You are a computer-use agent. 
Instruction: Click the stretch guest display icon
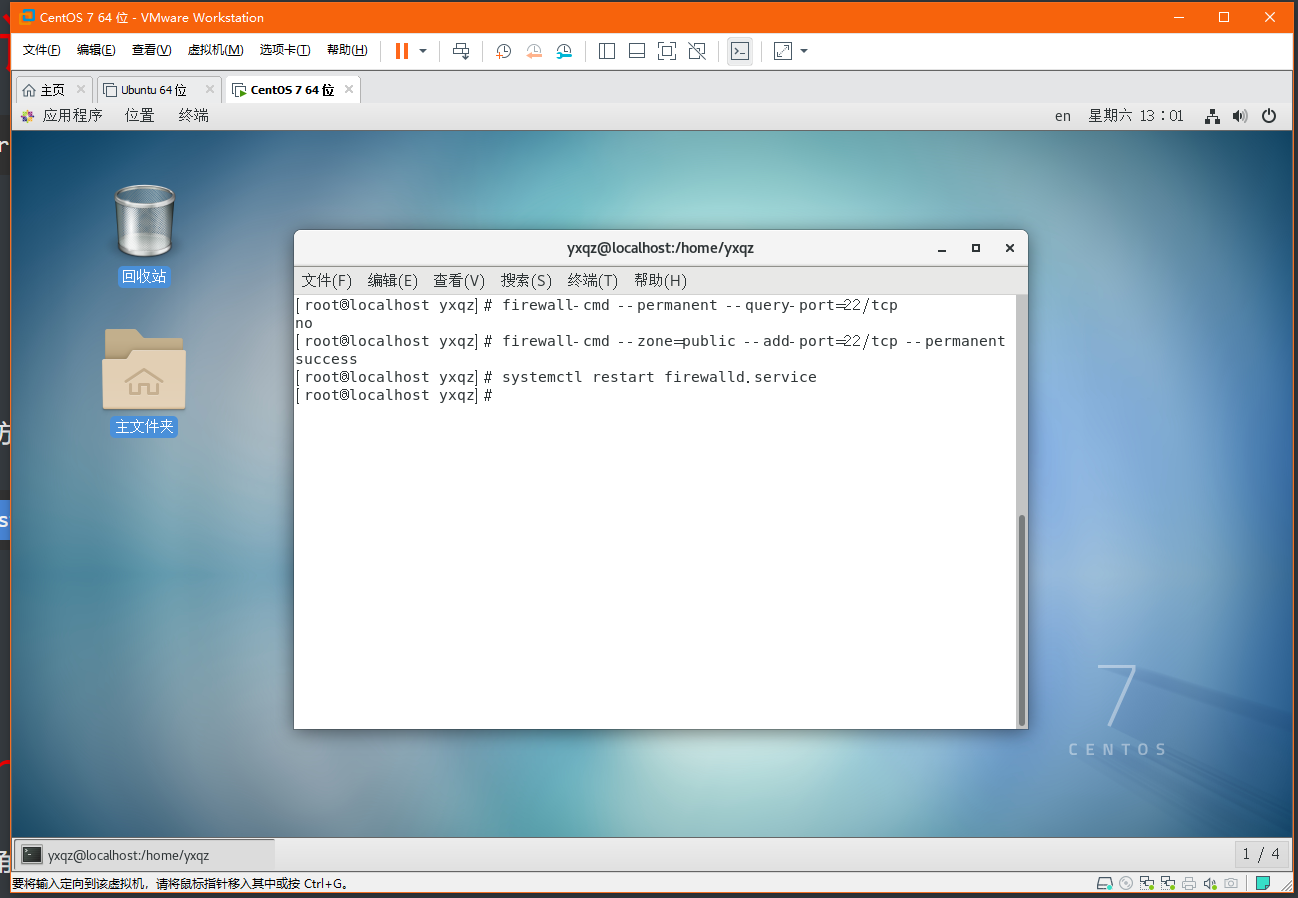[783, 51]
